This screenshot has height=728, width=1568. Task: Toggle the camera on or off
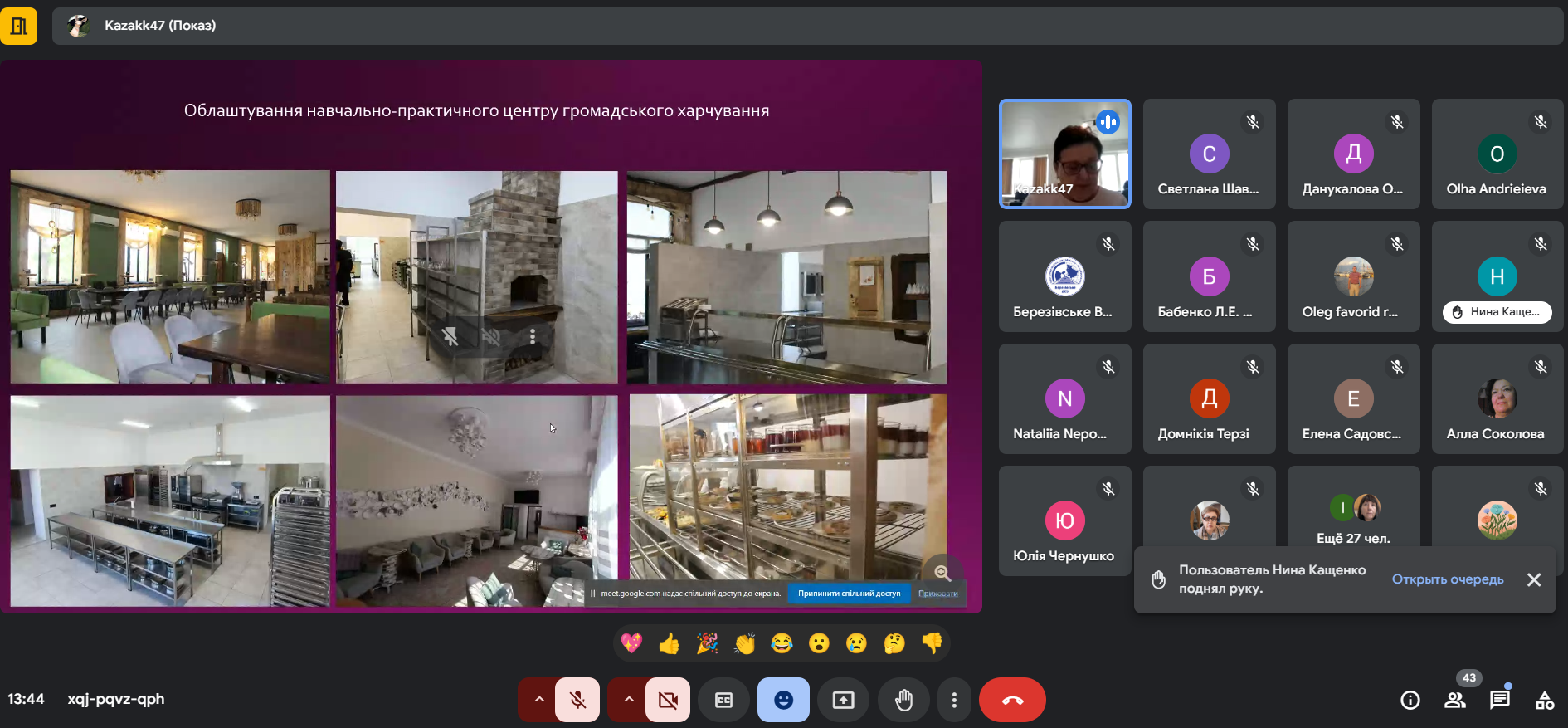667,700
